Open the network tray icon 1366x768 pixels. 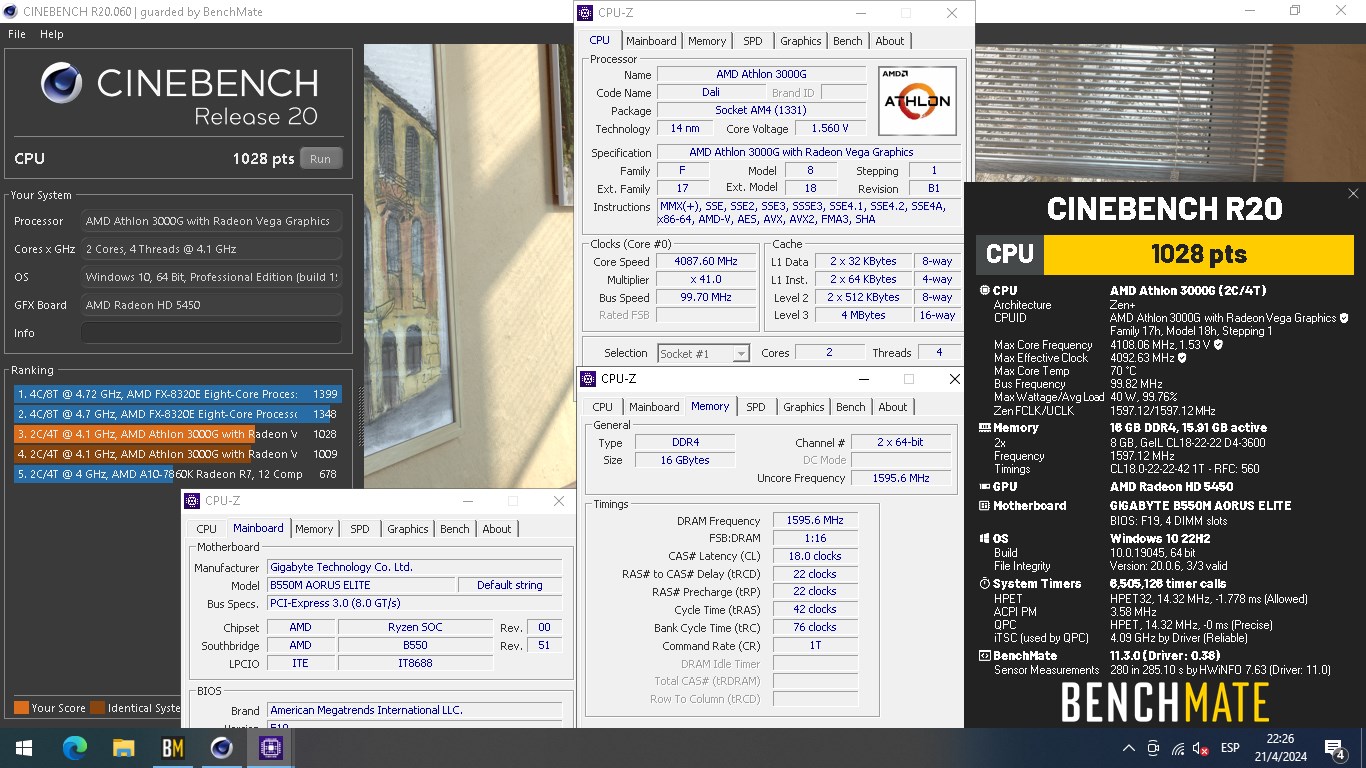pos(1178,748)
